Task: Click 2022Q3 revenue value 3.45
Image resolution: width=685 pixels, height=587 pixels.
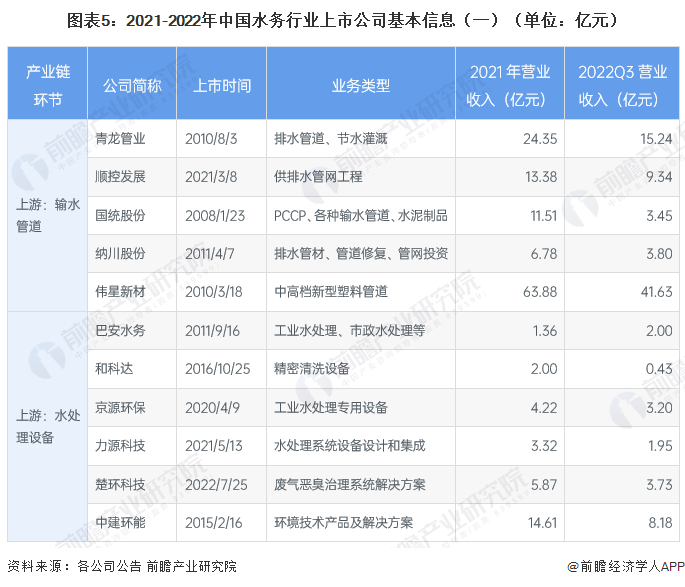Action: (659, 215)
